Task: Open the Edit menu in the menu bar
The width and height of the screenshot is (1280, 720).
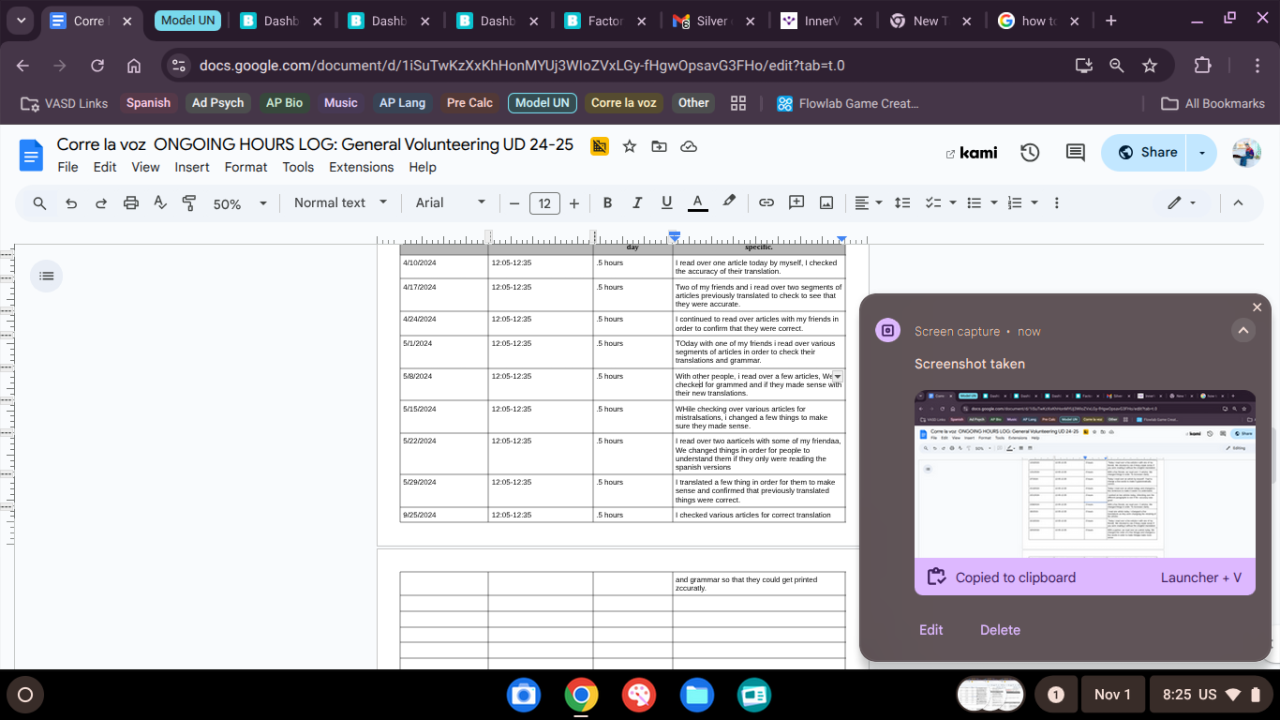Action: tap(105, 167)
